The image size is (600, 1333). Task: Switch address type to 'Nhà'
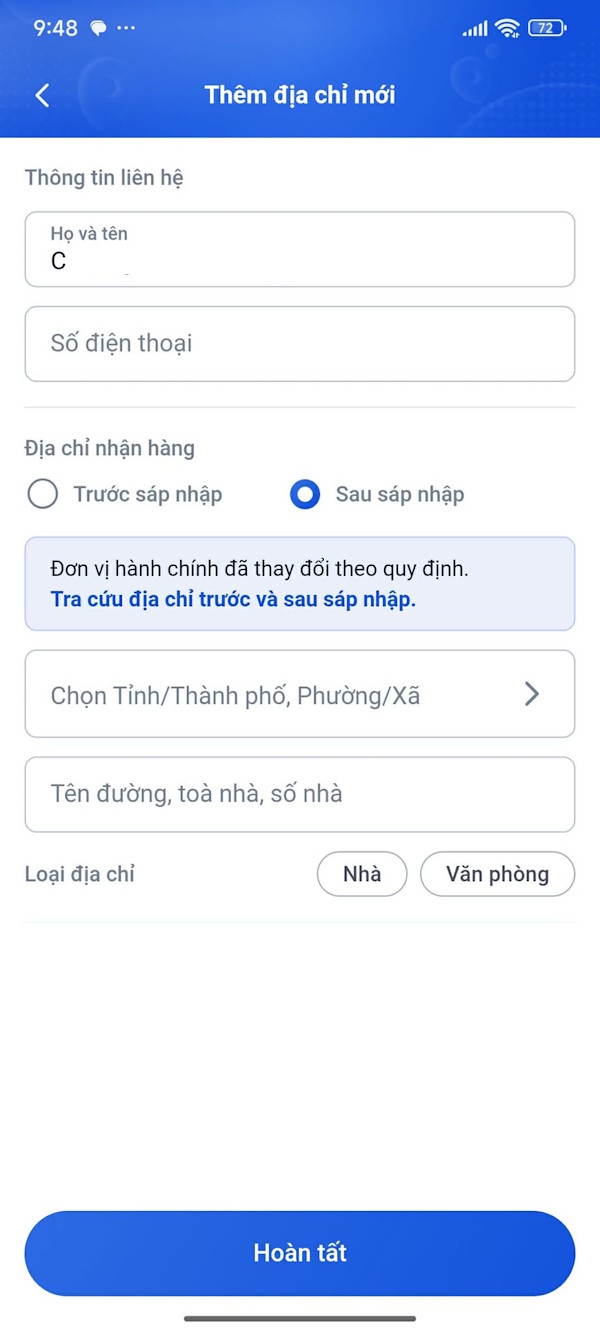(361, 874)
